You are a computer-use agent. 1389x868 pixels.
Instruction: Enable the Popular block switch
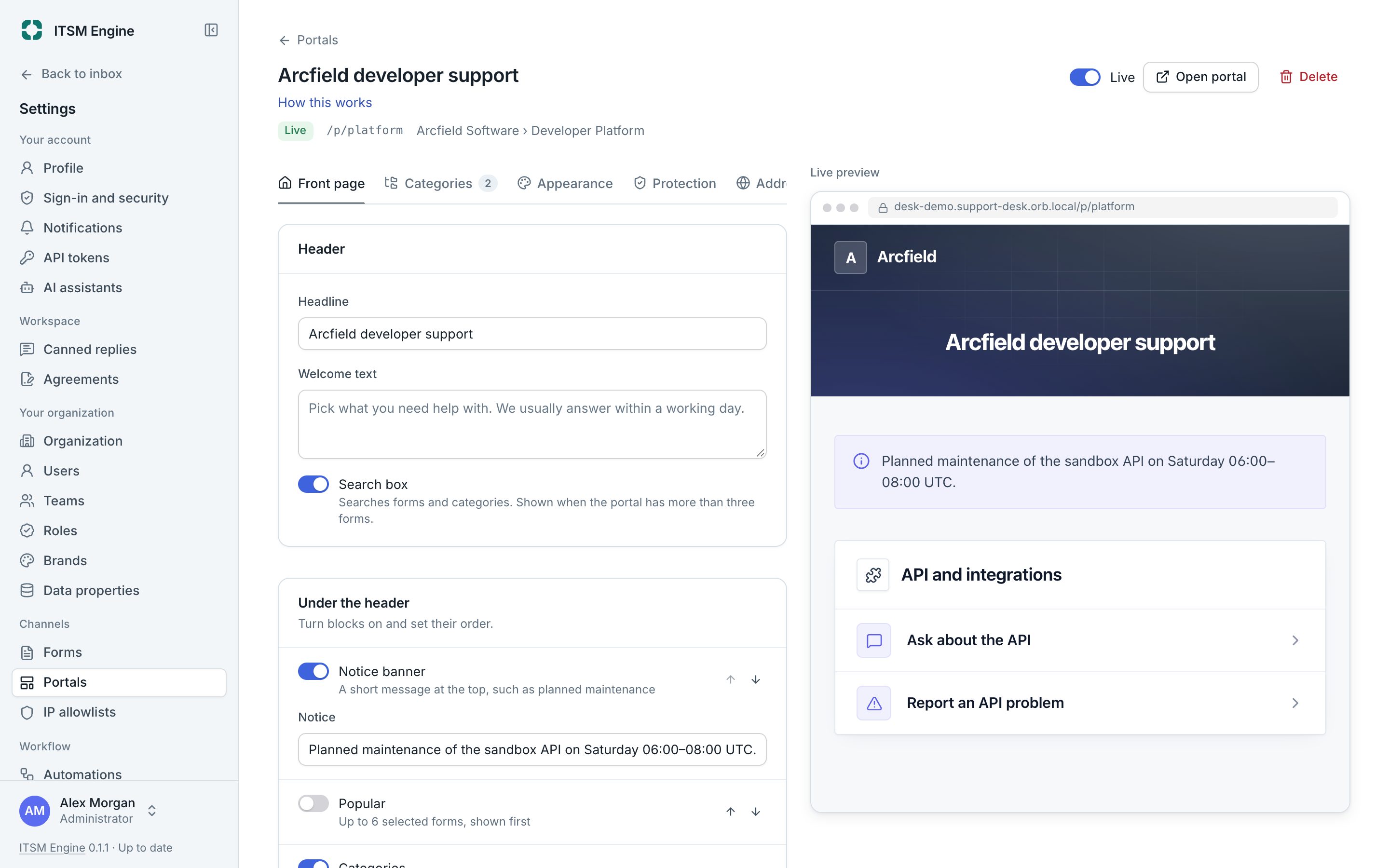[x=313, y=803]
